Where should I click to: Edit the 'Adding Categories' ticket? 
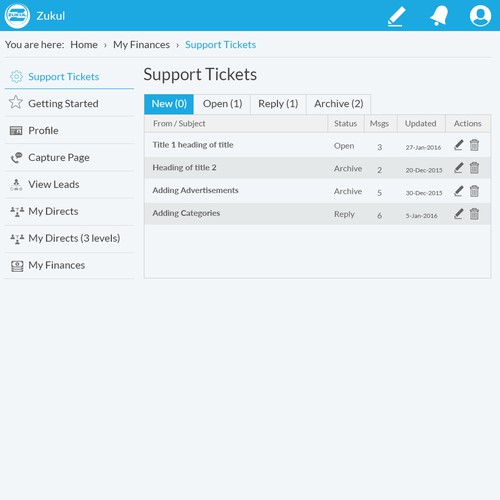click(x=459, y=214)
